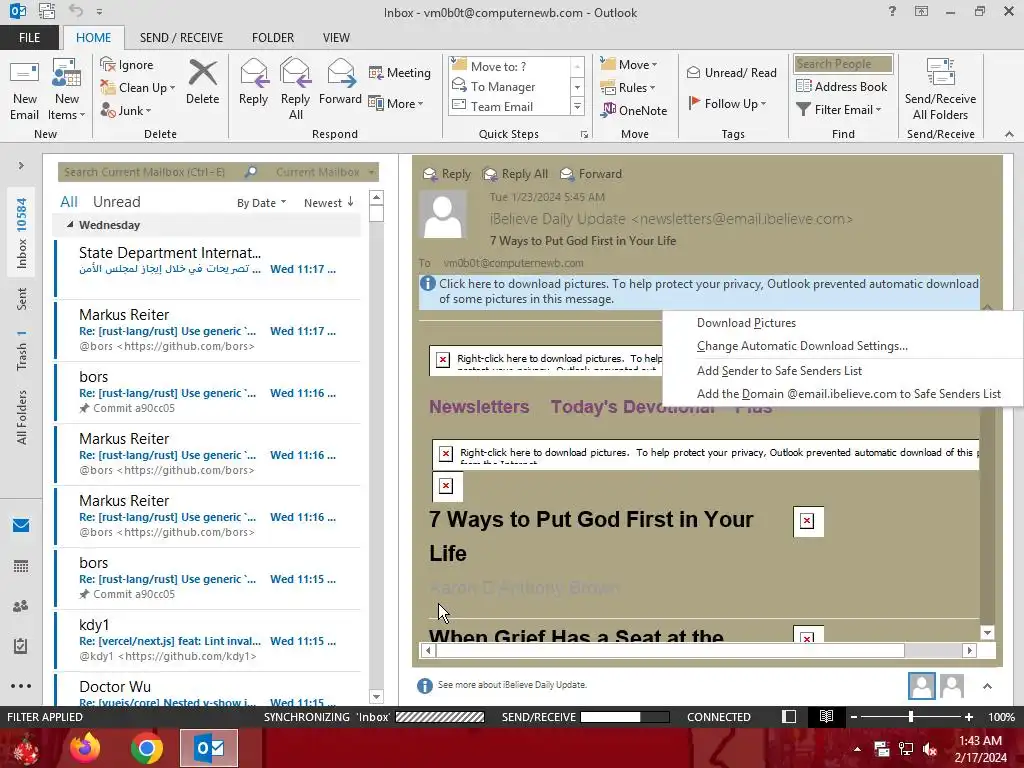Toggle Newest sort order

point(328,203)
